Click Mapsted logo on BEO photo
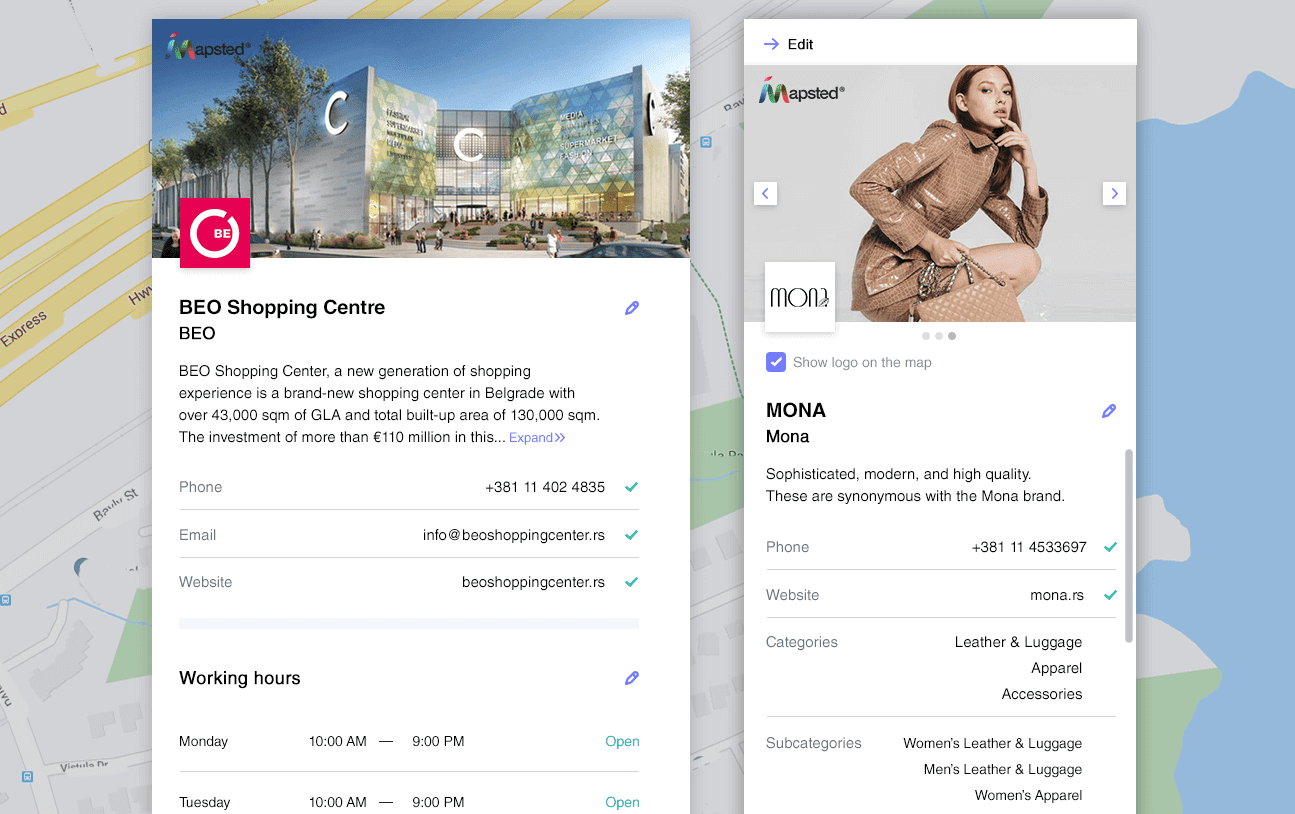 click(208, 47)
